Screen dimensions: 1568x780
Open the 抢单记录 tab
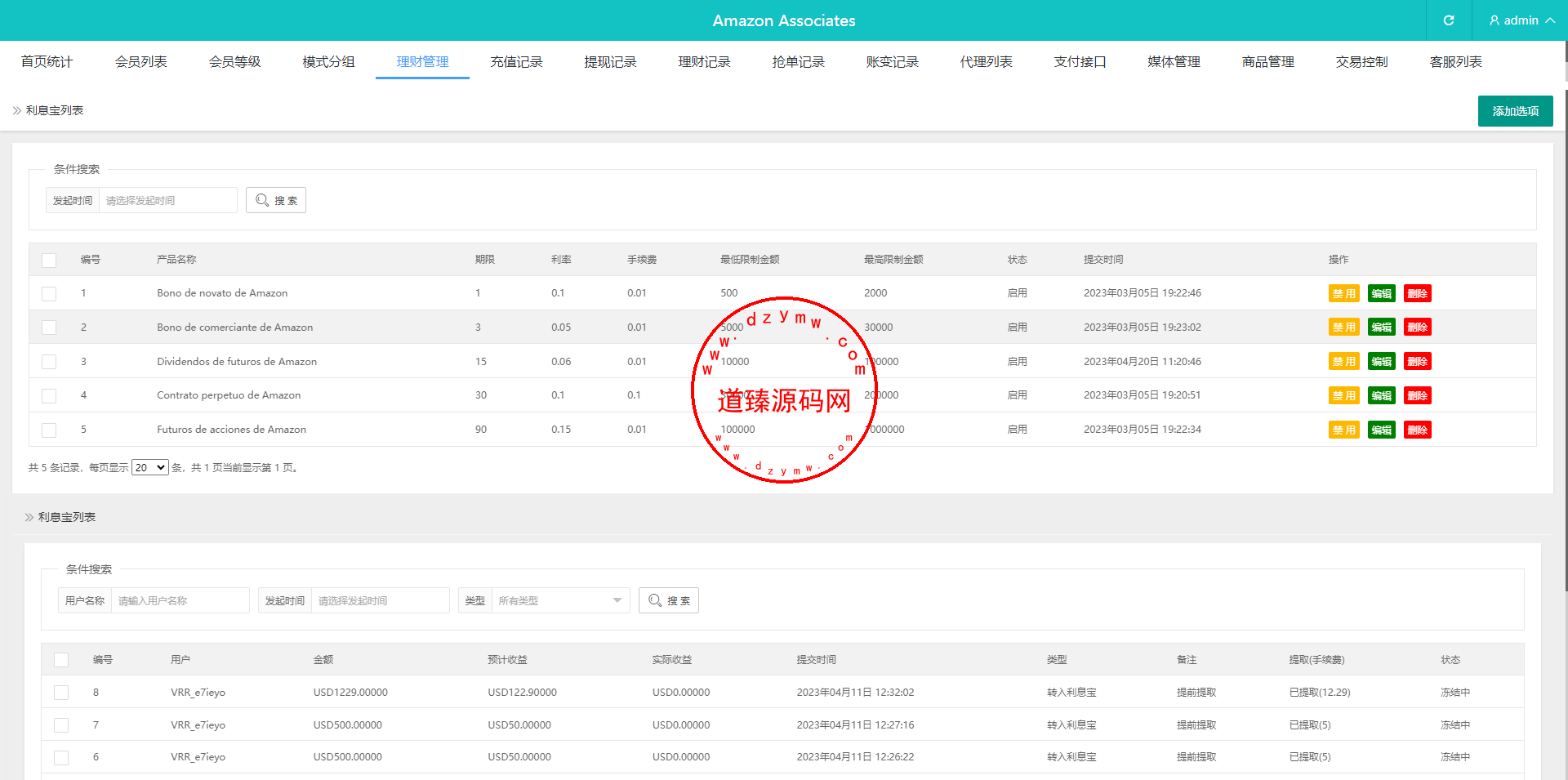coord(798,62)
